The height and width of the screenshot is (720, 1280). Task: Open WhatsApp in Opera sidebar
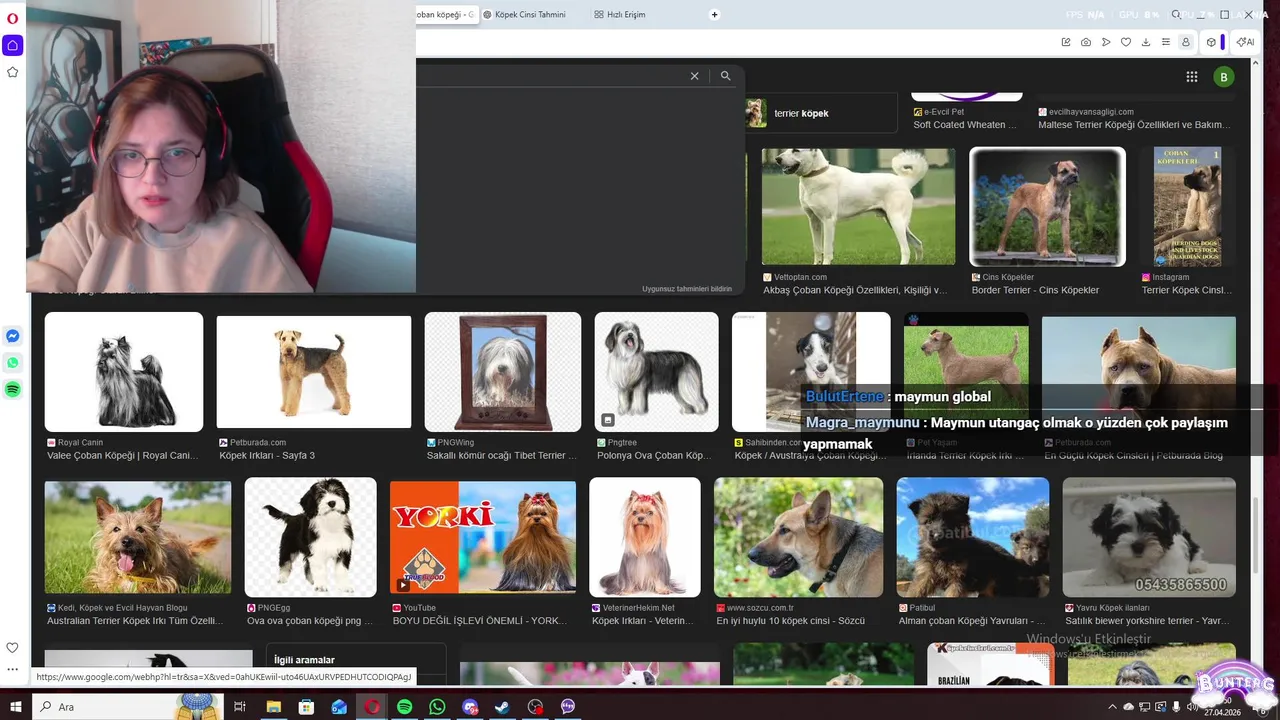pos(12,363)
